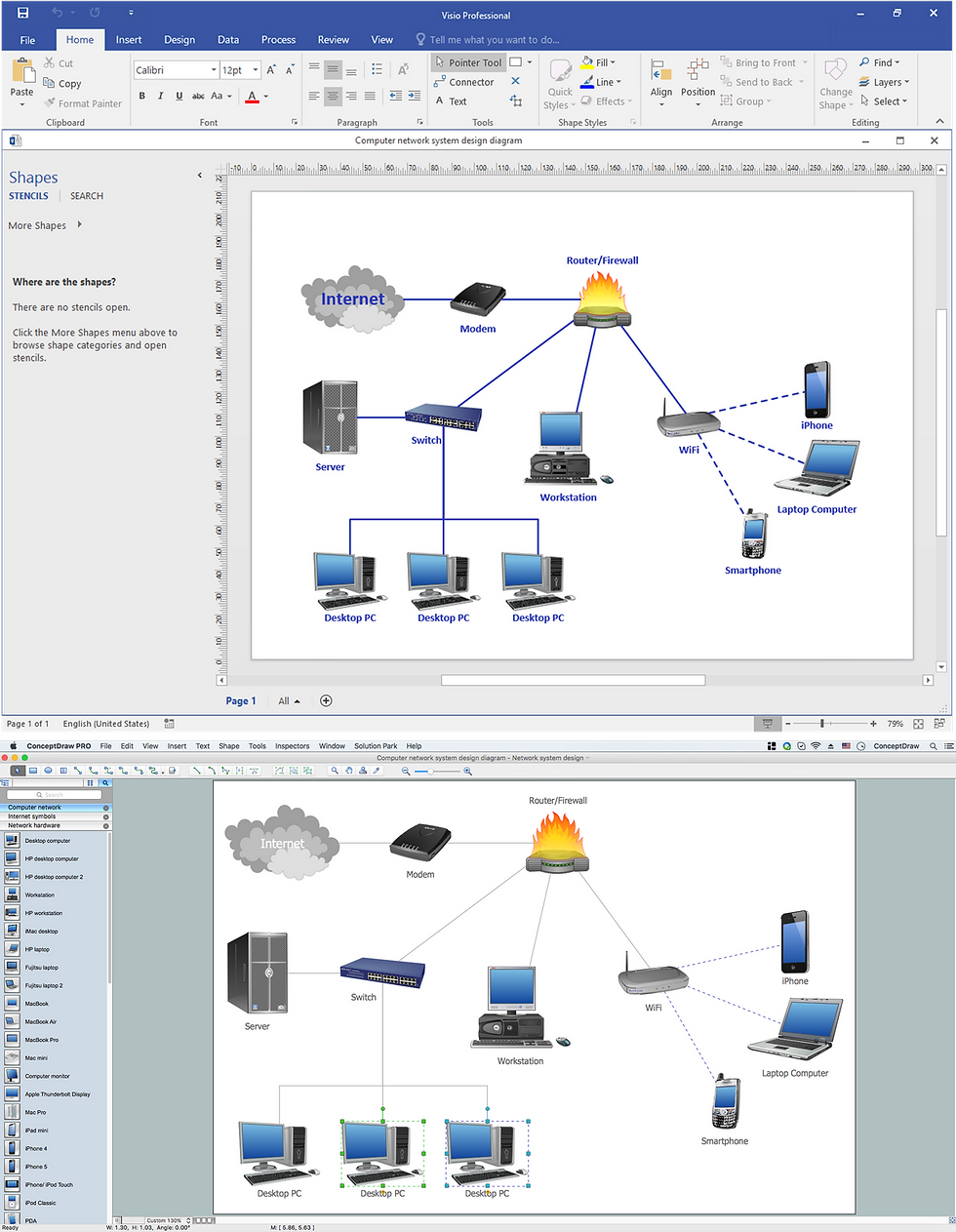Click the Format Painter brush

click(x=82, y=103)
